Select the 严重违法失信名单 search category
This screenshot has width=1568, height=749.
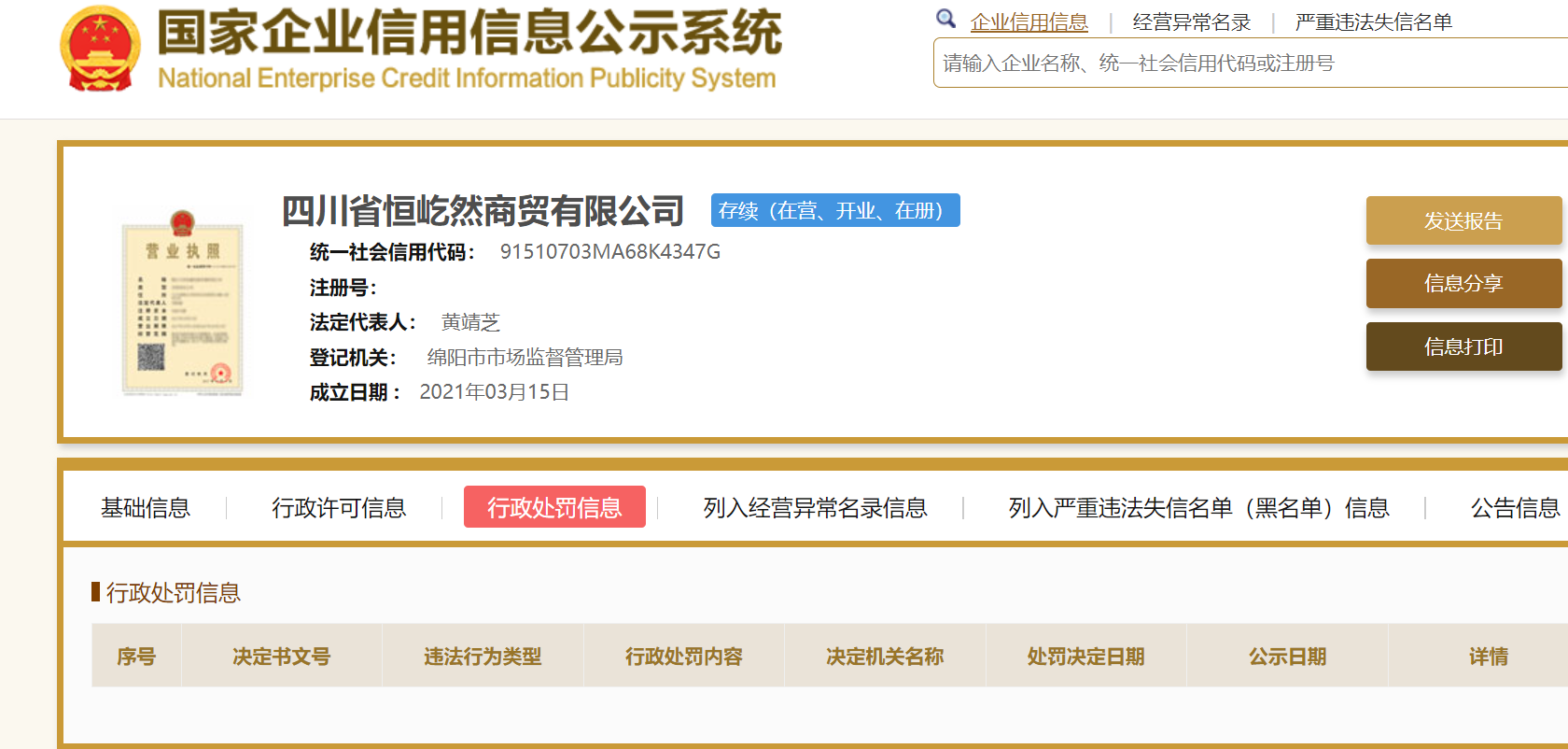click(1373, 22)
